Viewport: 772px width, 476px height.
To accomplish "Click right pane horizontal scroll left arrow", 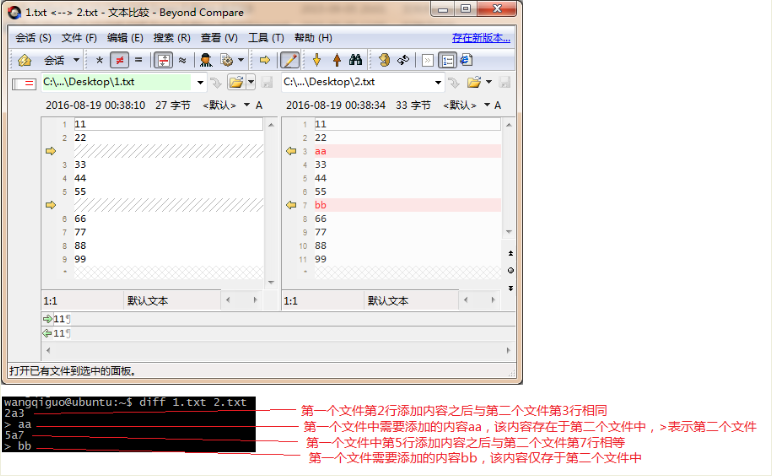I will 466,300.
